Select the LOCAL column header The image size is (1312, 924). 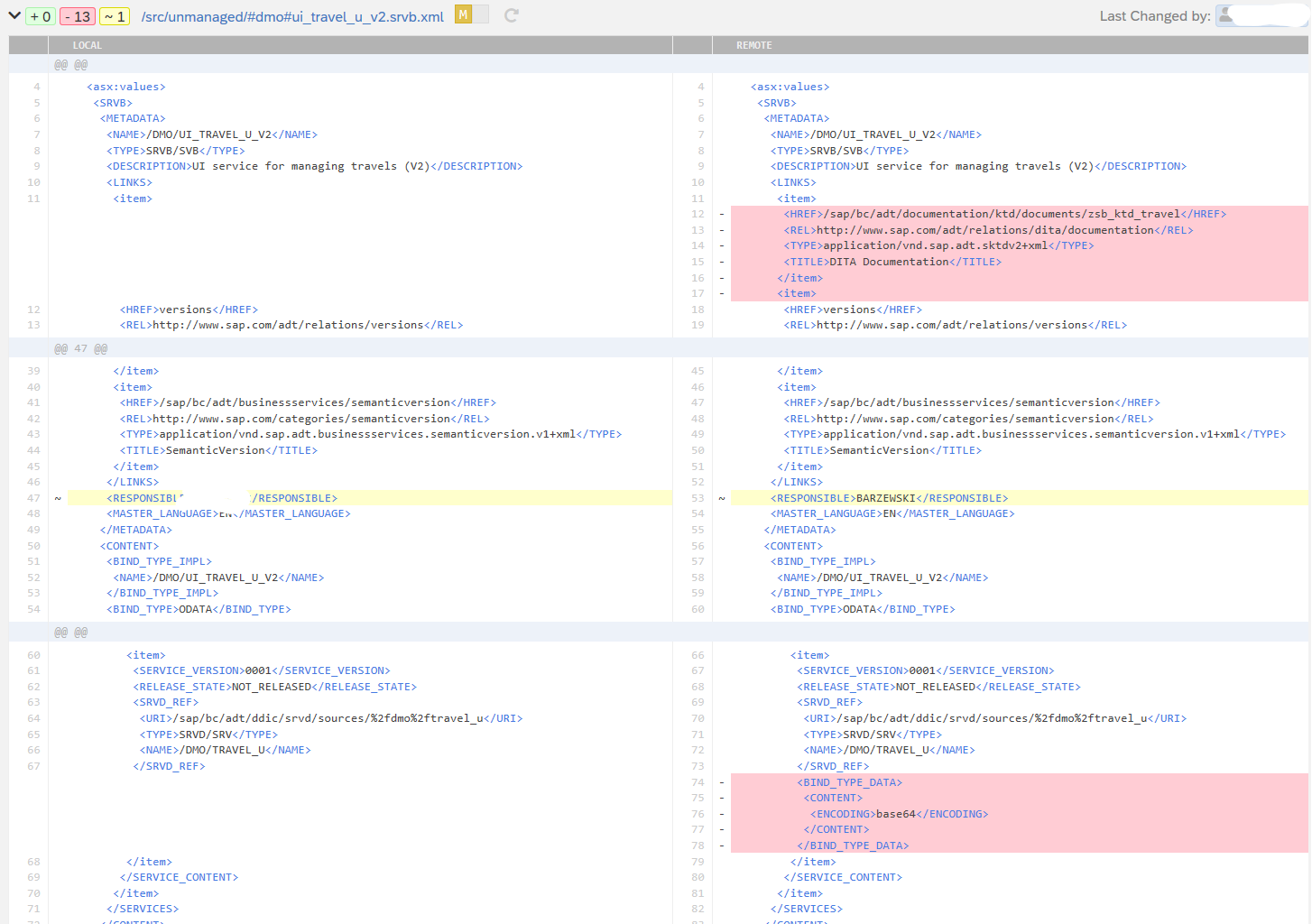coord(88,44)
